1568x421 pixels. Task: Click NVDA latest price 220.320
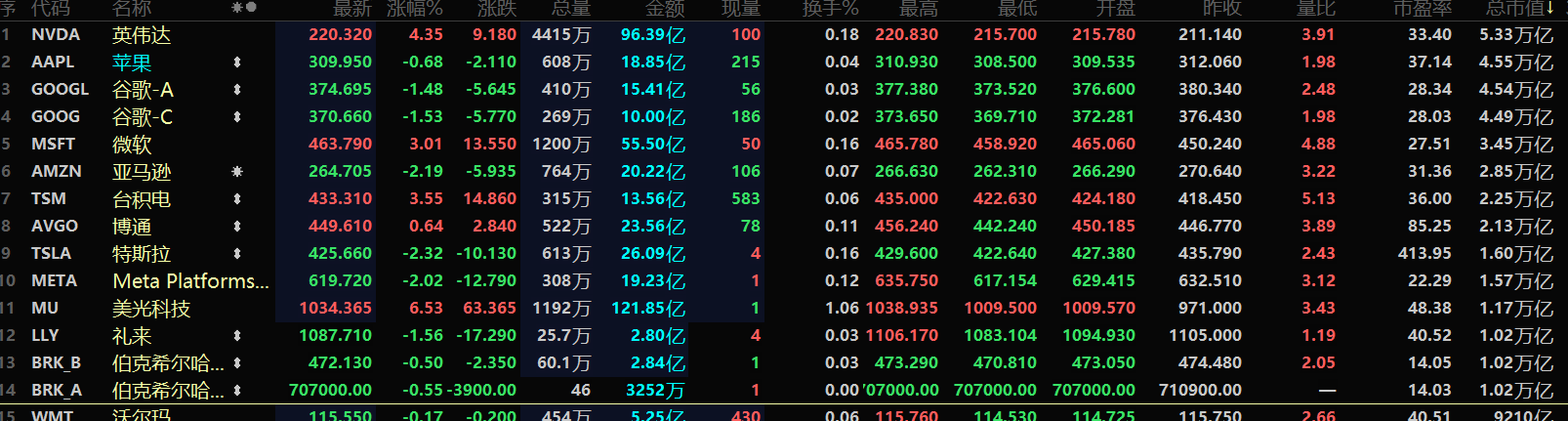click(x=341, y=35)
